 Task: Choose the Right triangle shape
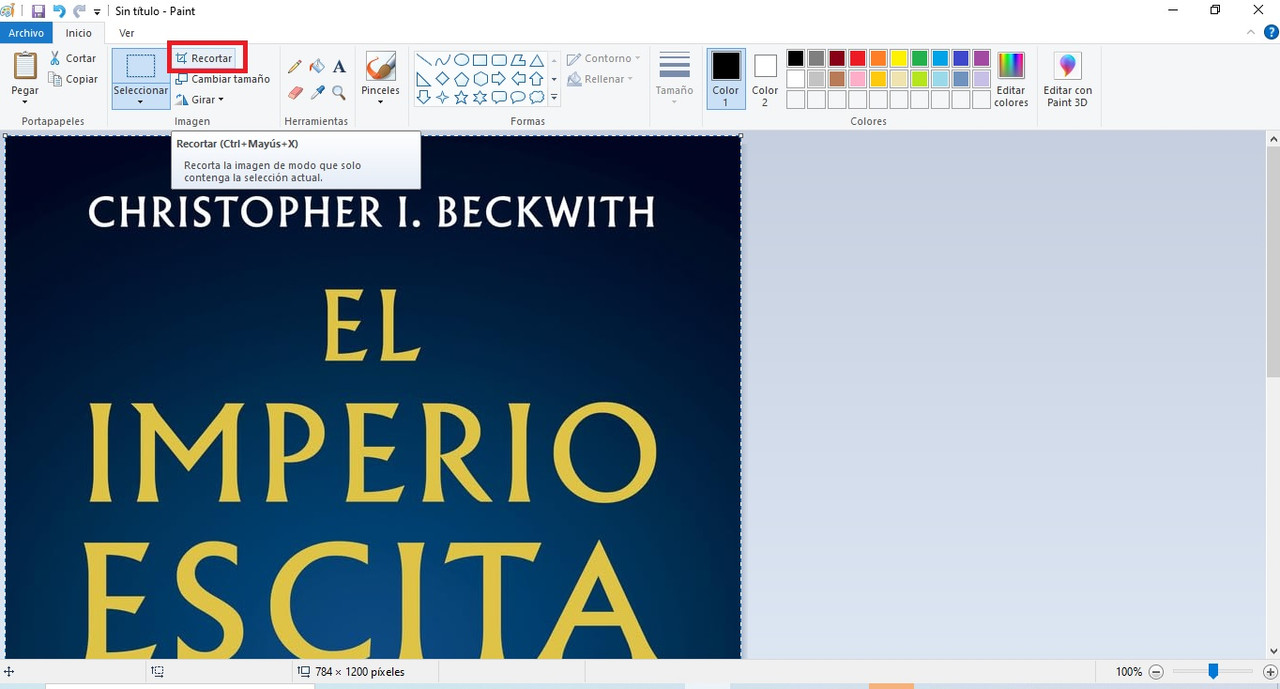(x=423, y=79)
